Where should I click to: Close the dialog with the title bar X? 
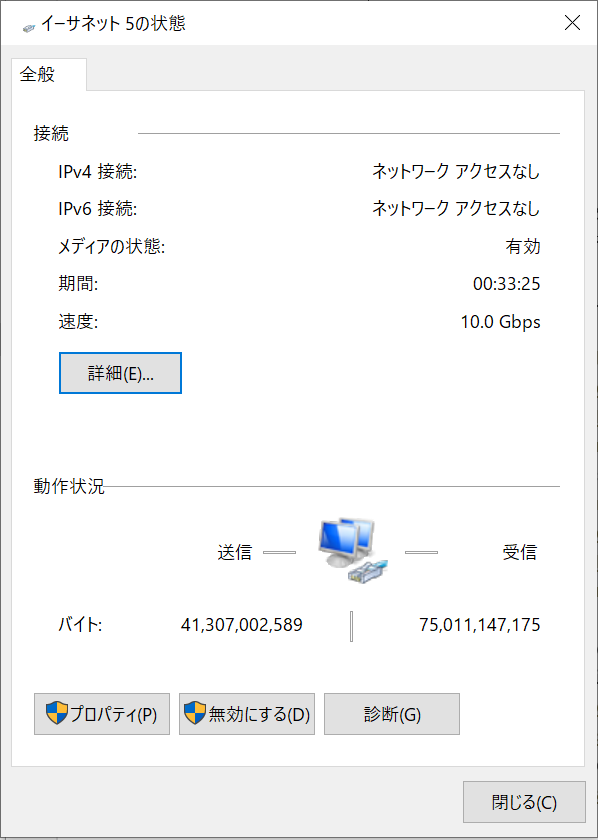click(573, 24)
